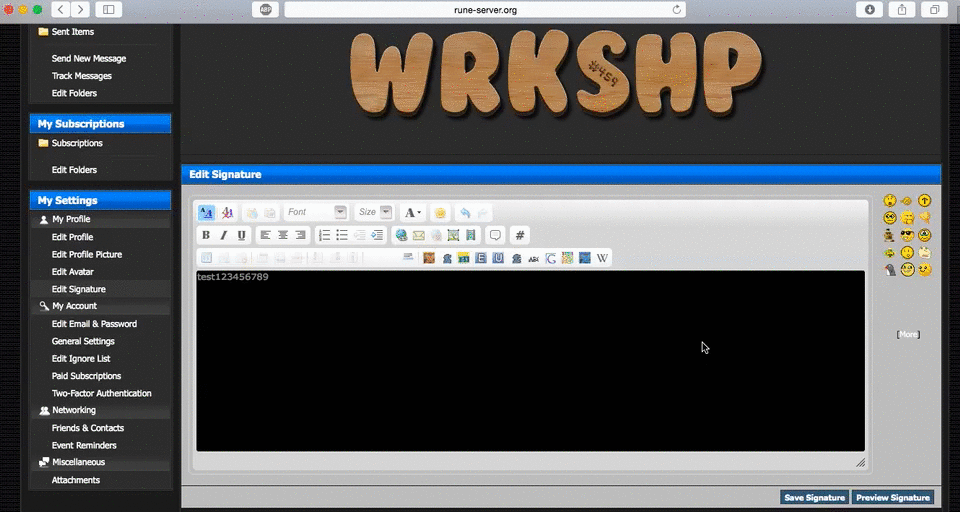This screenshot has height=512, width=960.
Task: Click inside the signature text editor
Action: 530,361
